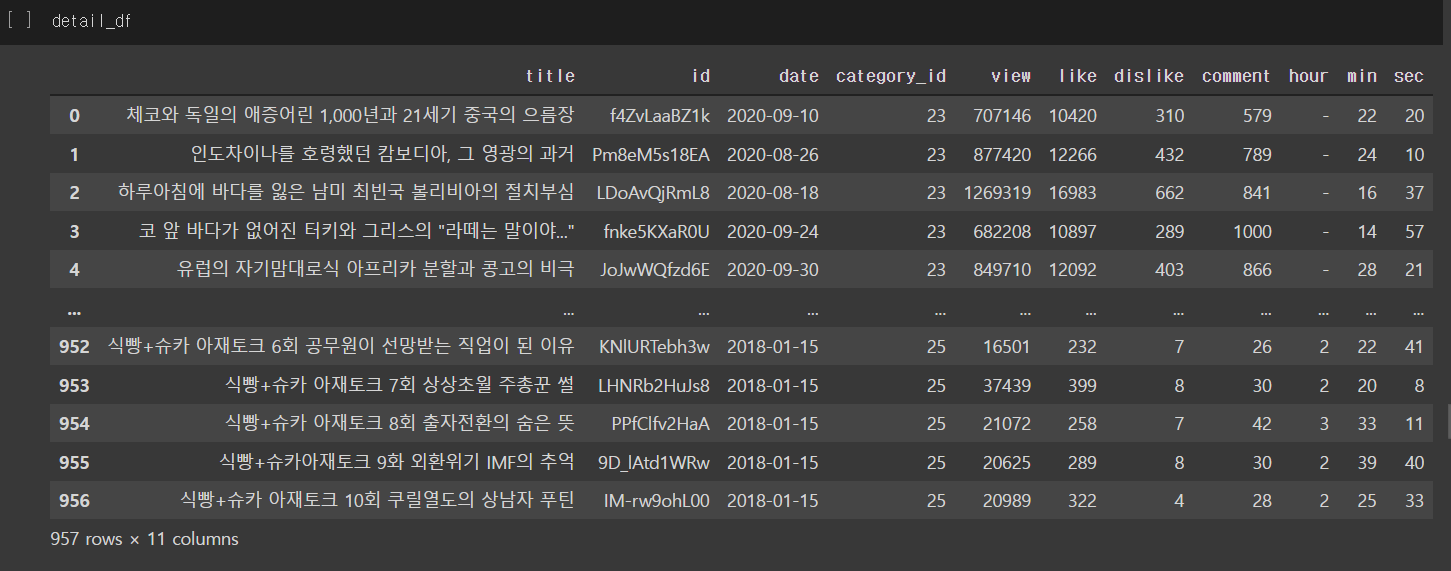Select the min column header
Screen dimensions: 1451x571
point(1362,76)
